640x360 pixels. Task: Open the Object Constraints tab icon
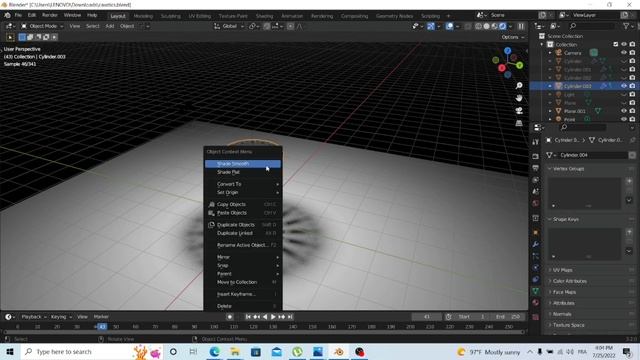tap(536, 280)
